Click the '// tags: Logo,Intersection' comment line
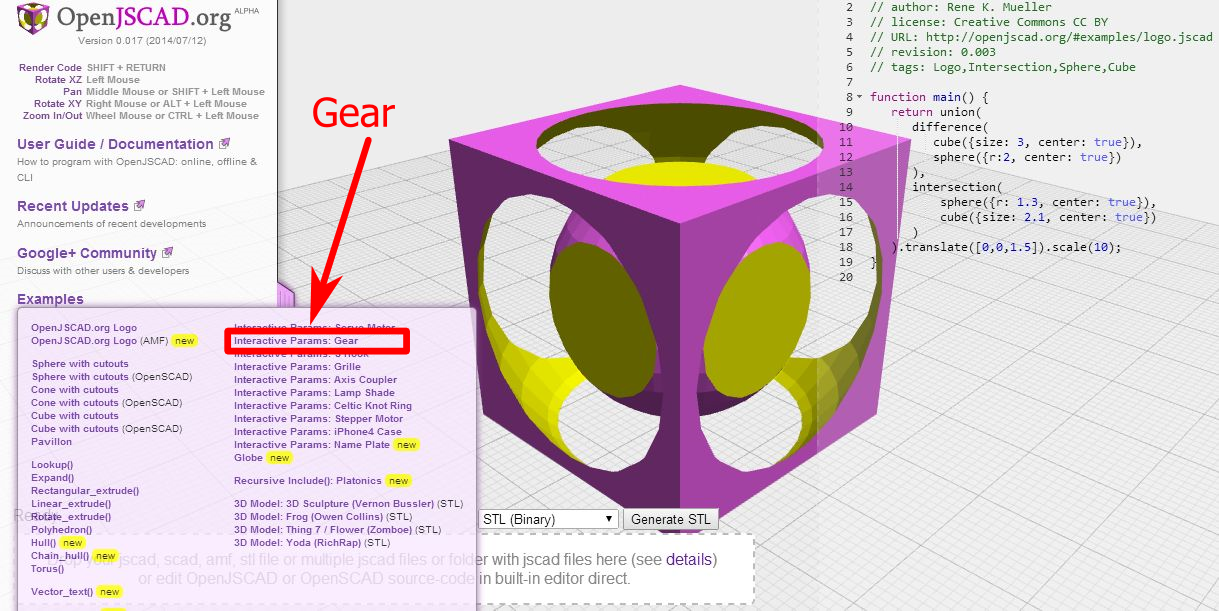 1003,67
